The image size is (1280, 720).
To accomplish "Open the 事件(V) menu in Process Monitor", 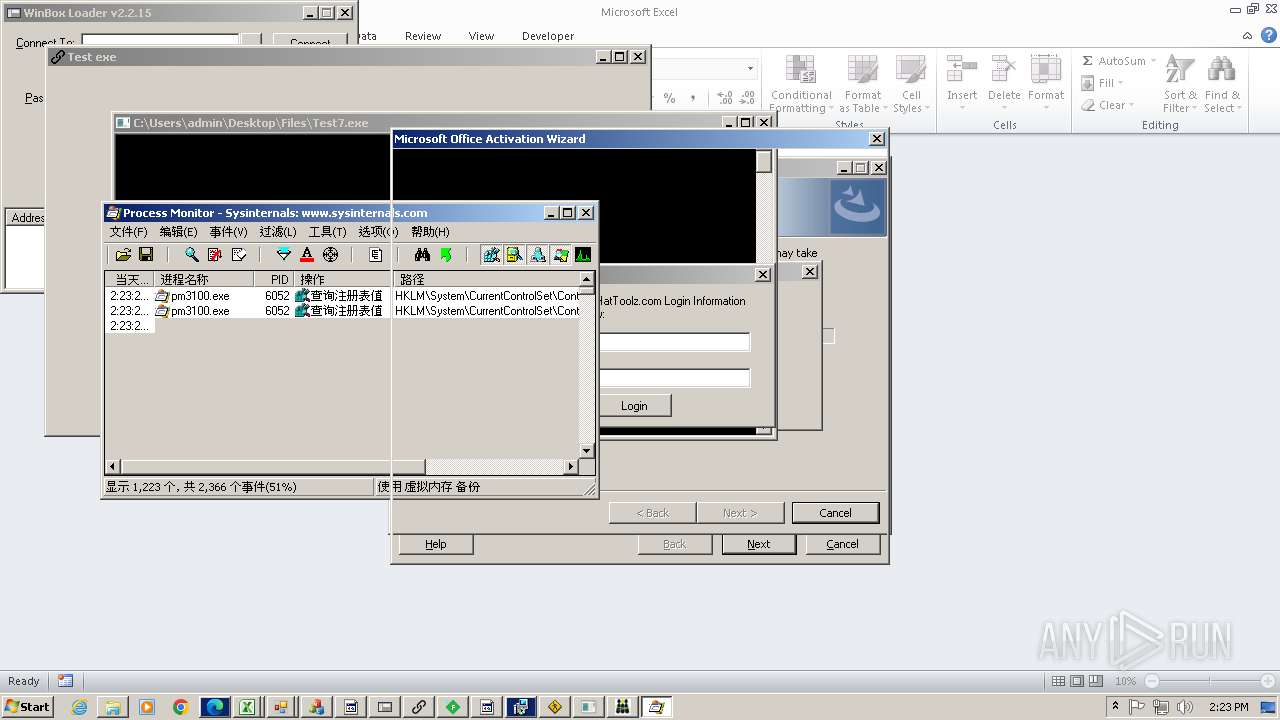I will pos(228,232).
